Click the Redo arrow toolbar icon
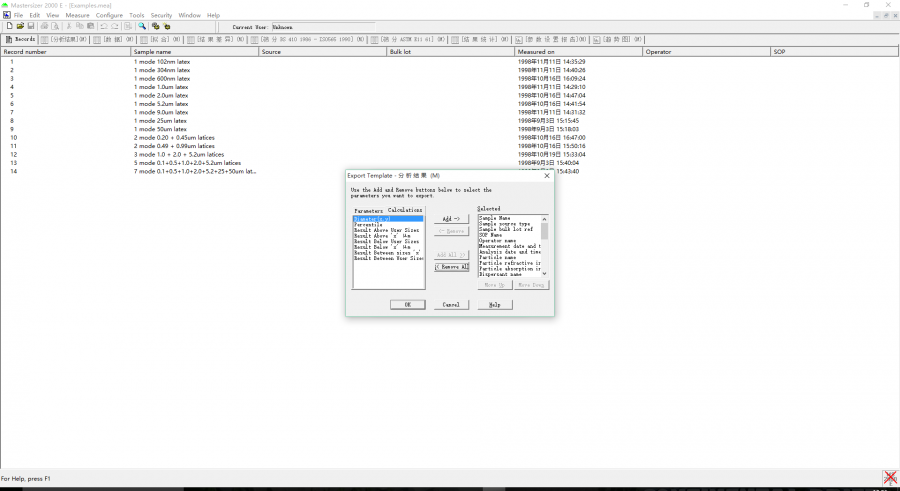This screenshot has height=491, width=900. (x=115, y=26)
